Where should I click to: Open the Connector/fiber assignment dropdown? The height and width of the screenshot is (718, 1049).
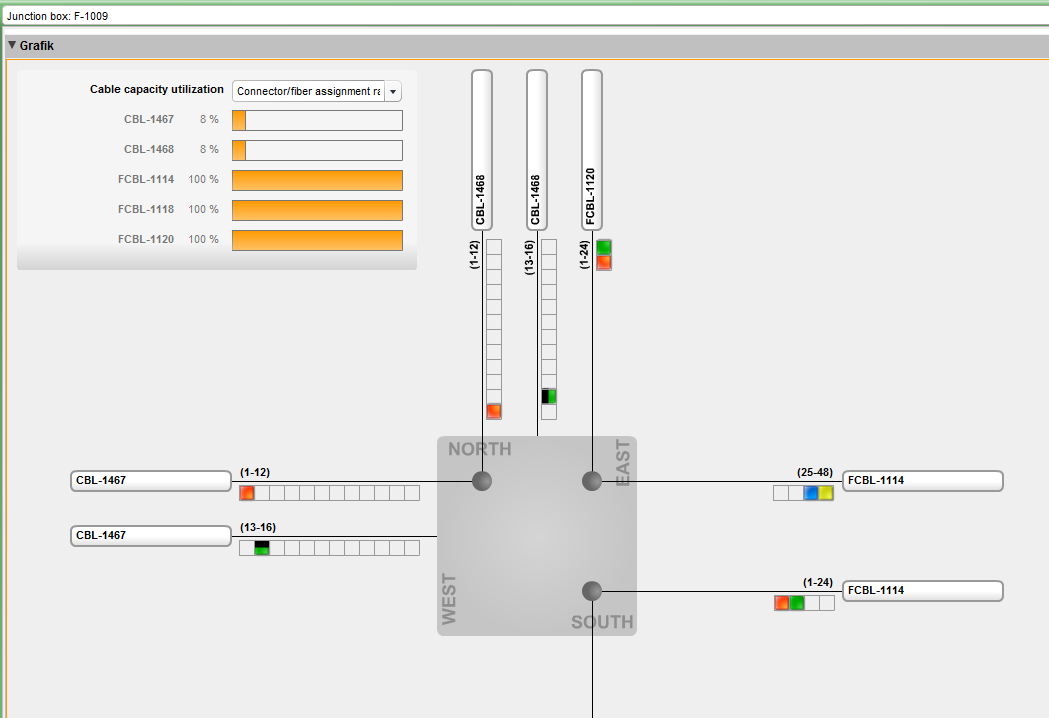click(393, 91)
